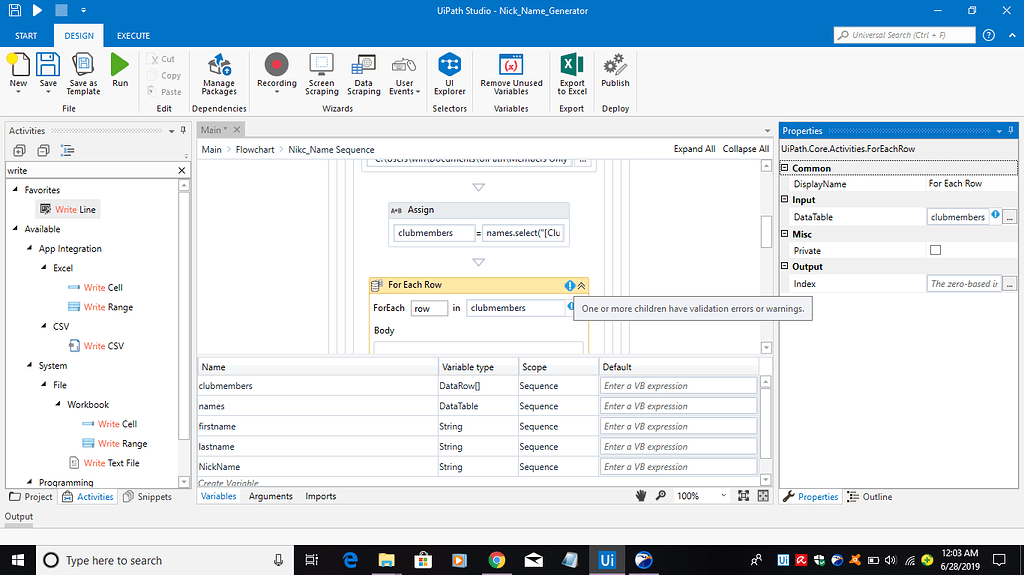This screenshot has height=575, width=1024.
Task: Open the Data Scraping wizard
Action: click(363, 74)
